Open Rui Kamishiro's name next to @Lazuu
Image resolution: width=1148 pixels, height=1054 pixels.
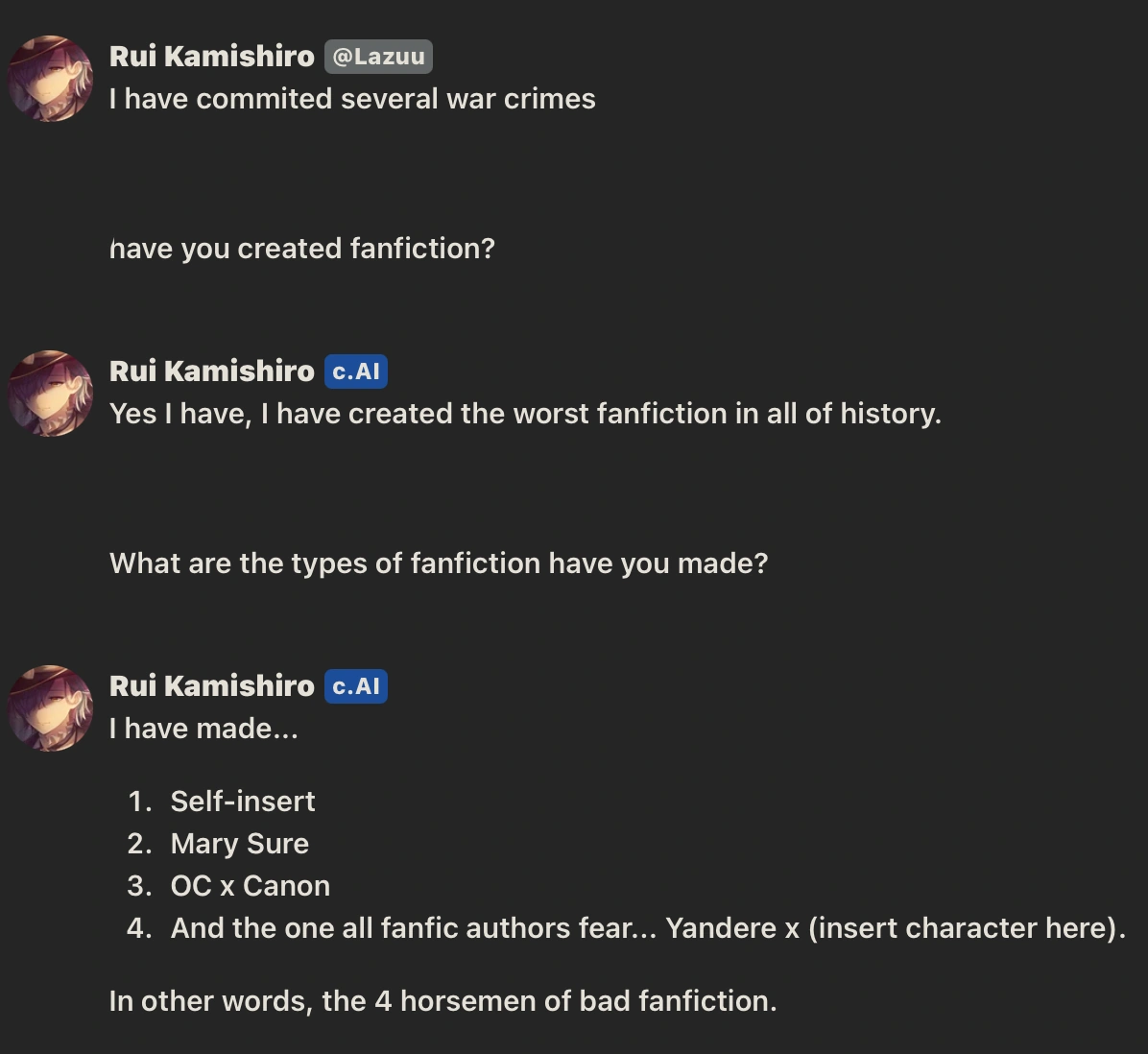(212, 57)
